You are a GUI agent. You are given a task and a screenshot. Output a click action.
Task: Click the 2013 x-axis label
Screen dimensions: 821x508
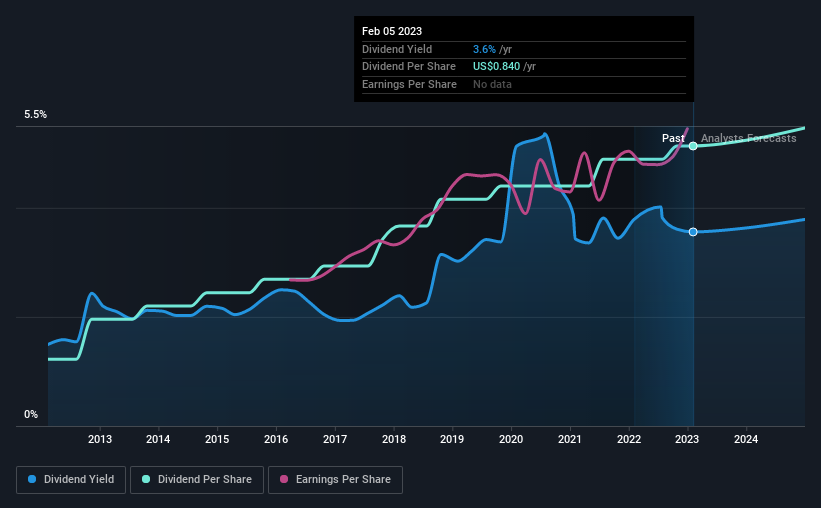99,439
